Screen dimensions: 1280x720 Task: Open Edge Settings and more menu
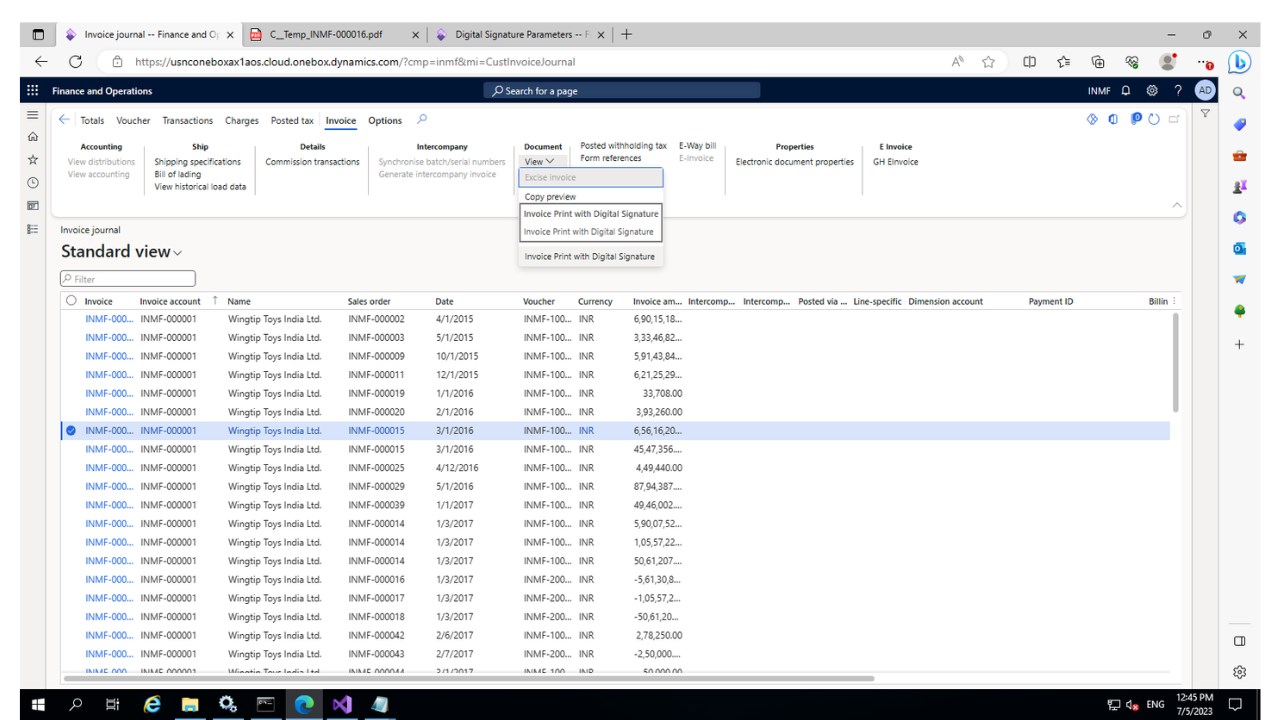pos(1205,62)
